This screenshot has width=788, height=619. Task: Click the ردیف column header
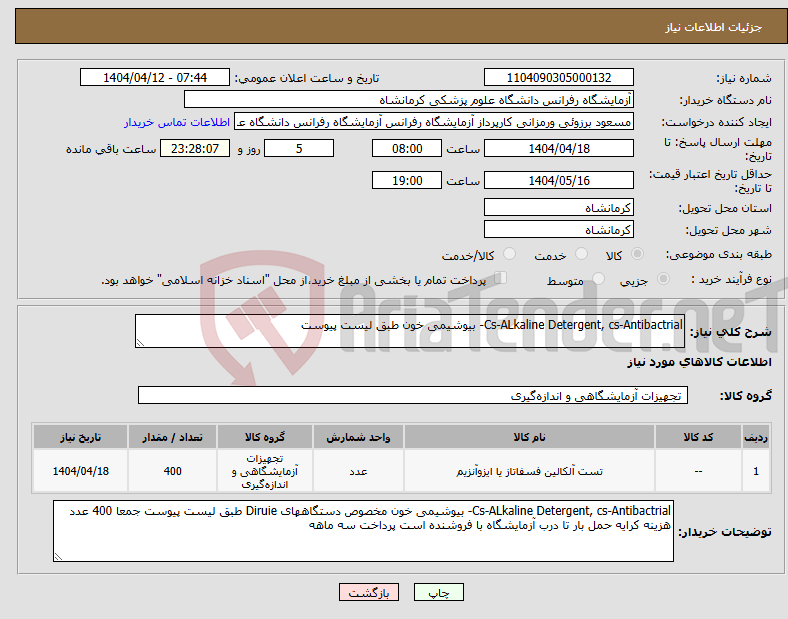pos(756,437)
